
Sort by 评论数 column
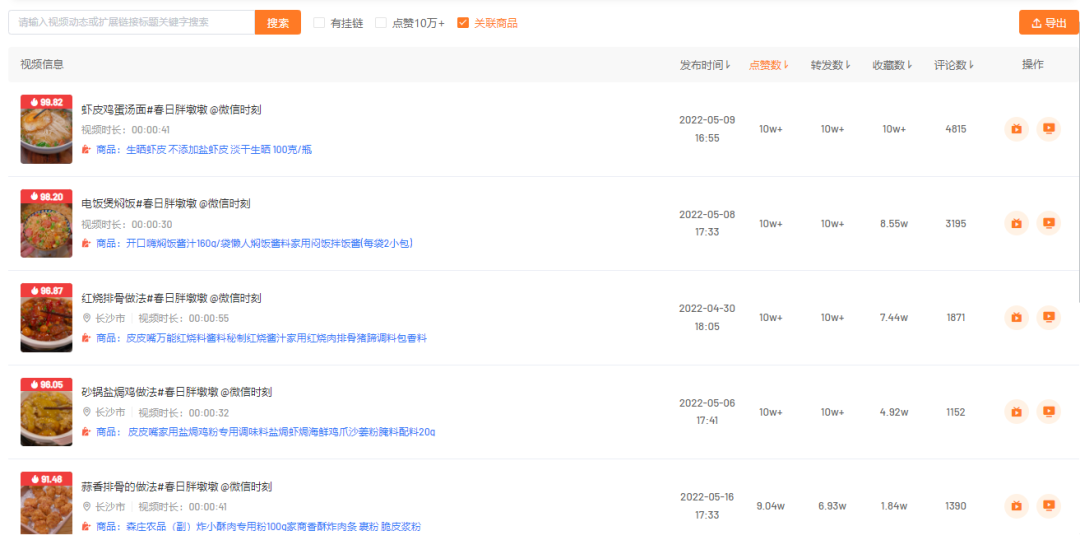[954, 65]
